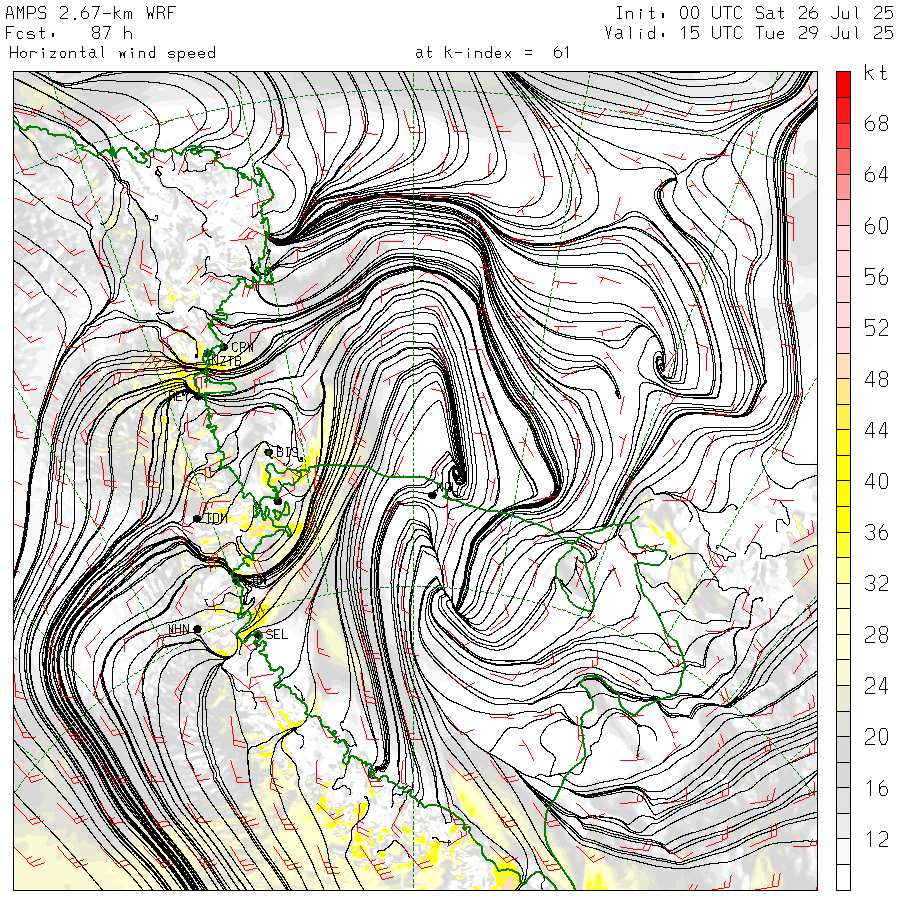900x900 pixels.
Task: Click the CPN station label on the map
Action: 242,348
